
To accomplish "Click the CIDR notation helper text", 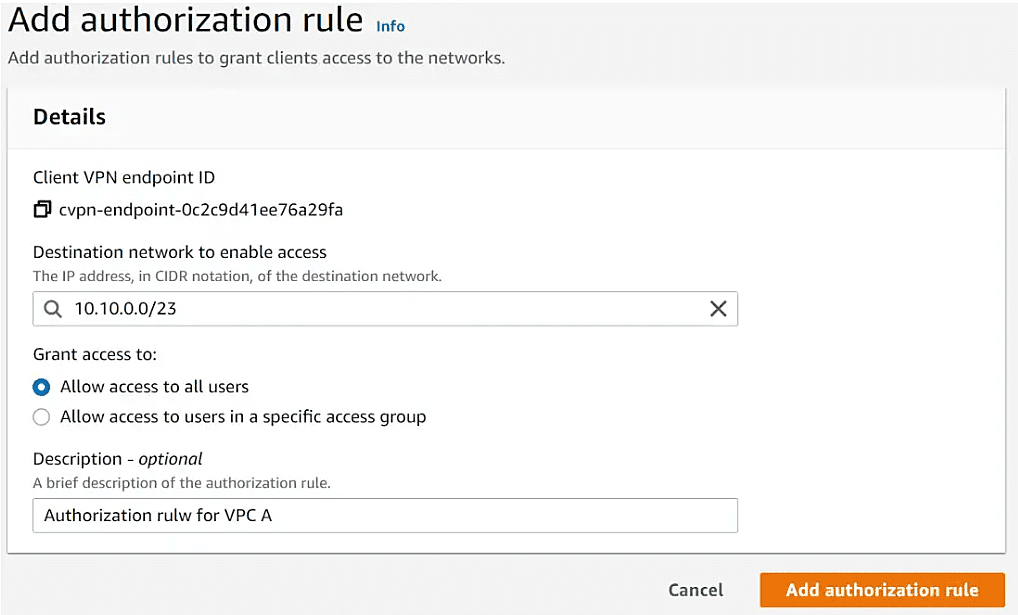I will [x=237, y=276].
